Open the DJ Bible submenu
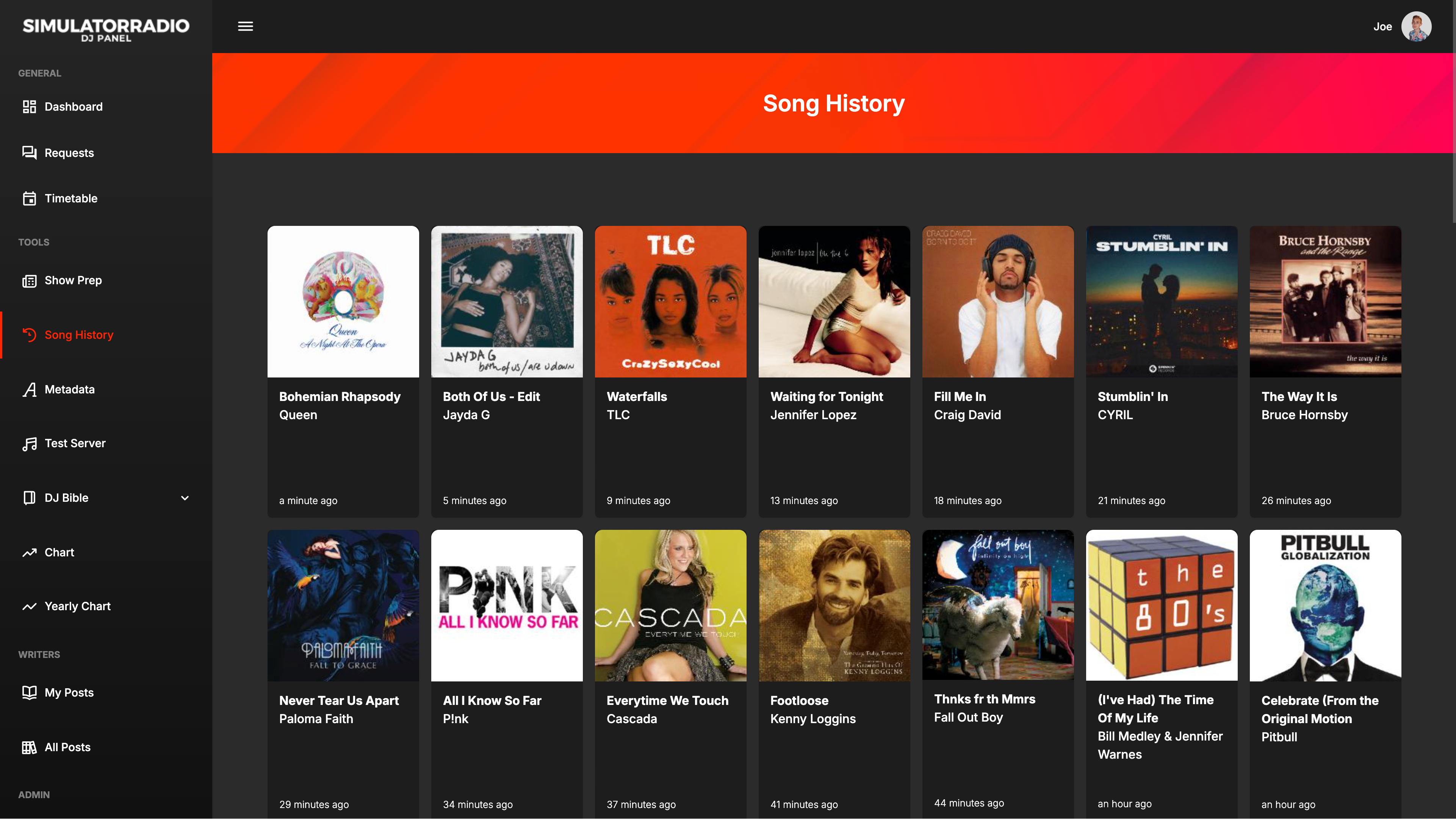 tap(67, 498)
